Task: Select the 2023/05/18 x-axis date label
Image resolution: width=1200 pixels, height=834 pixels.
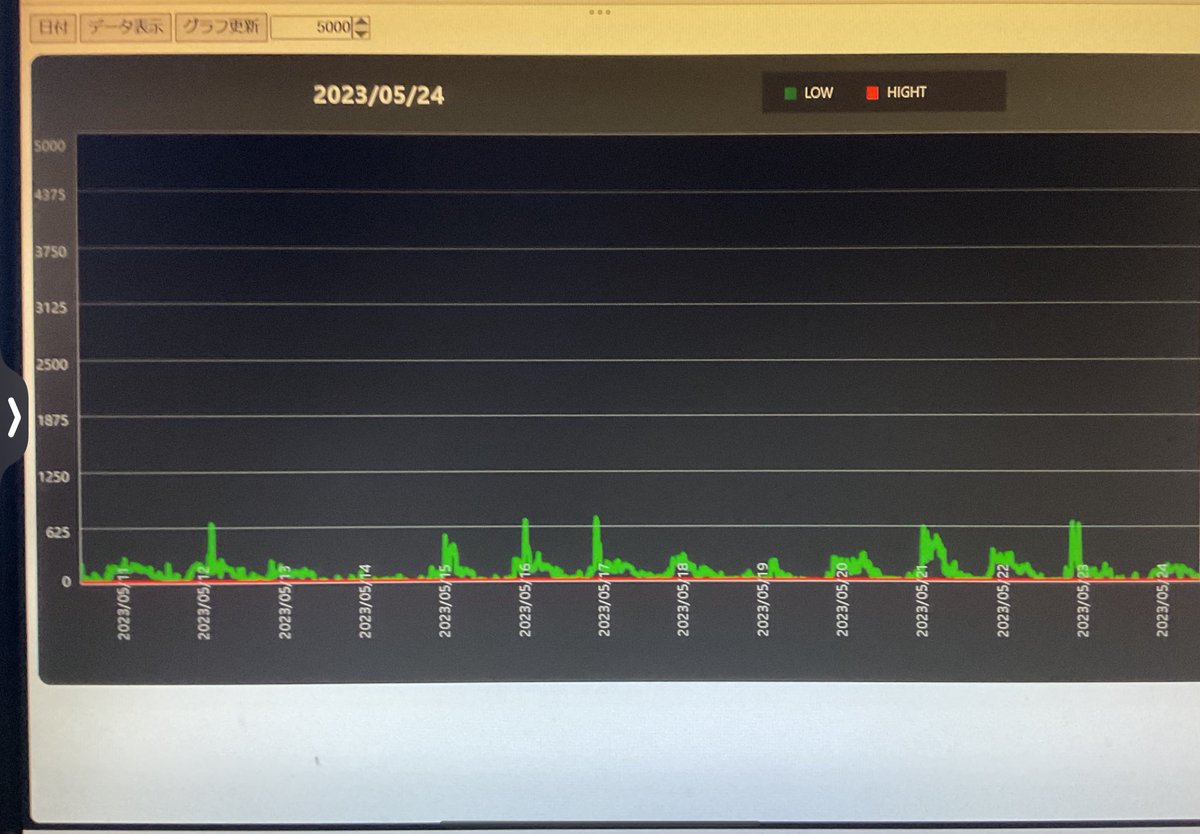Action: pyautogui.click(x=684, y=599)
